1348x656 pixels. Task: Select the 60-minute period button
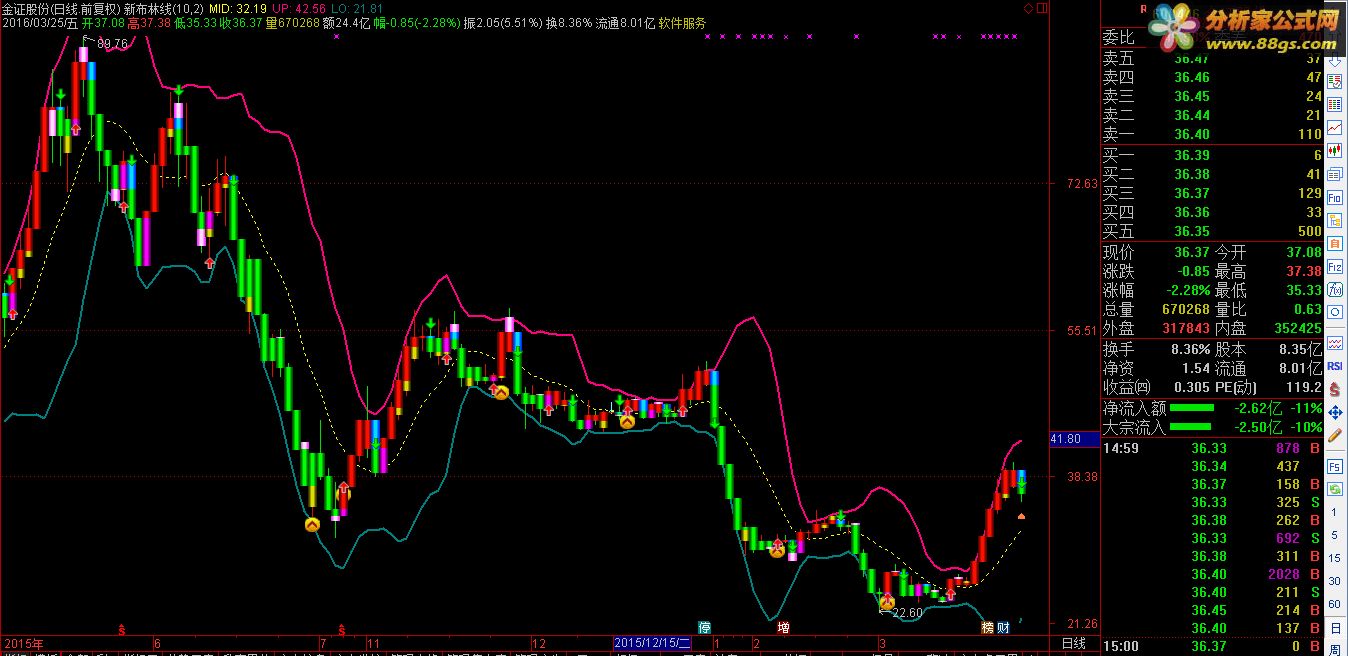point(1334,604)
